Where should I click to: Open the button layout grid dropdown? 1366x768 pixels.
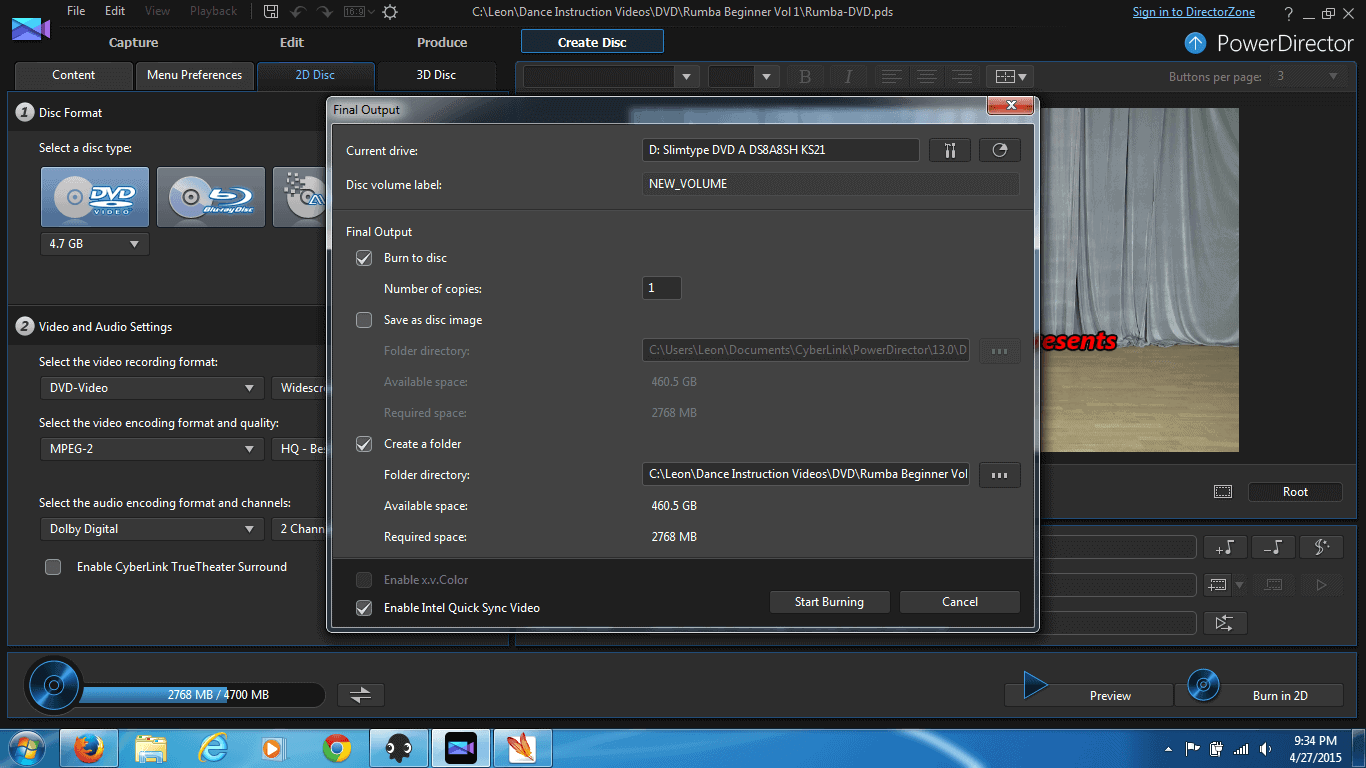tap(1010, 77)
